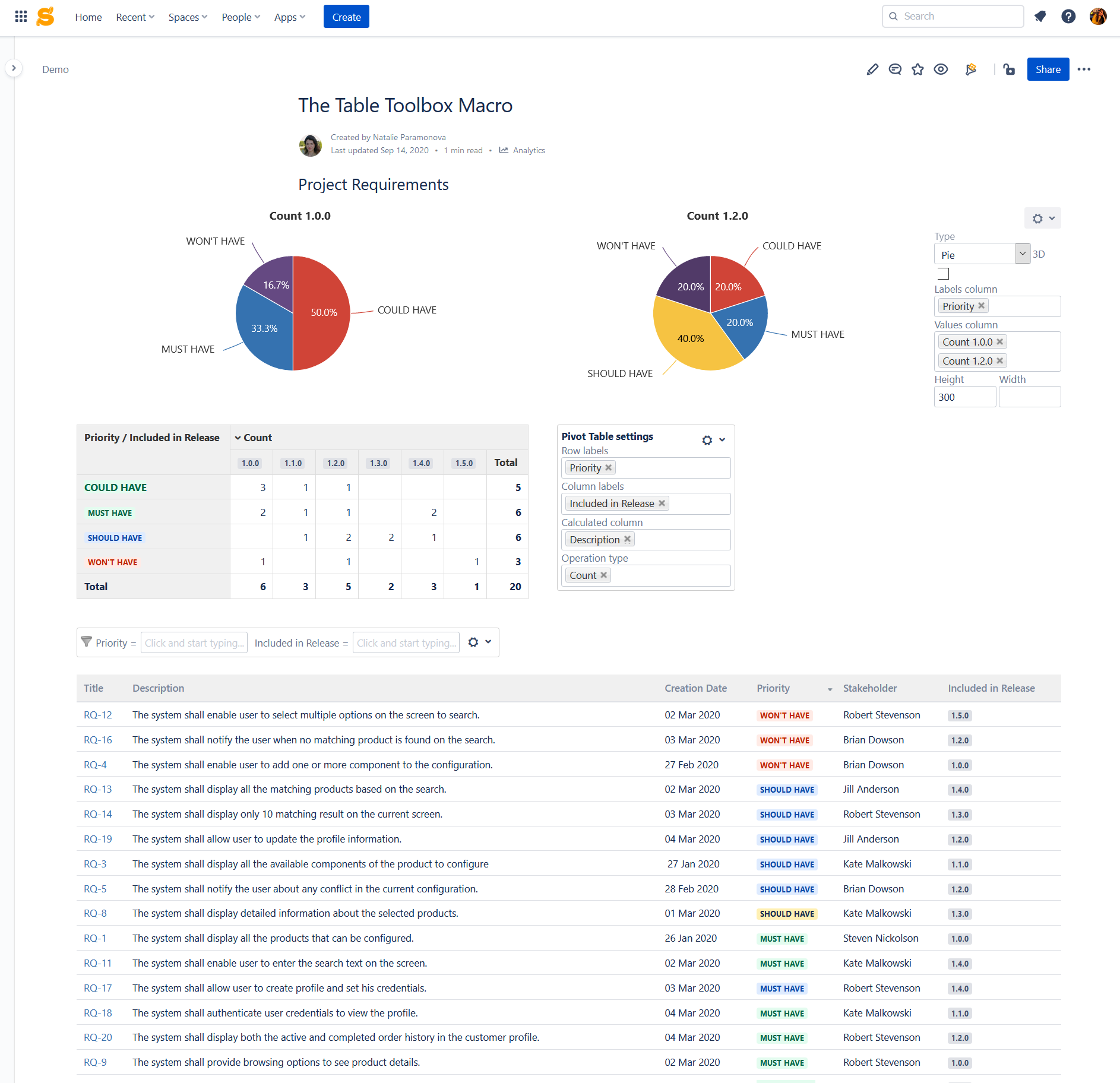Enable the 3D checkbox for the pie chart
The image size is (1120, 1083).
click(x=942, y=274)
